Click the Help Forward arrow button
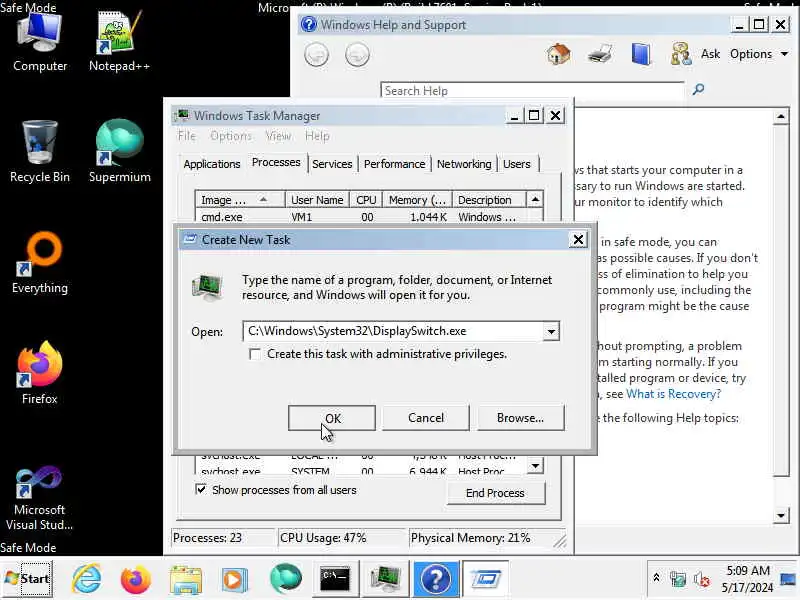Screen dimensions: 800x600 (357, 55)
